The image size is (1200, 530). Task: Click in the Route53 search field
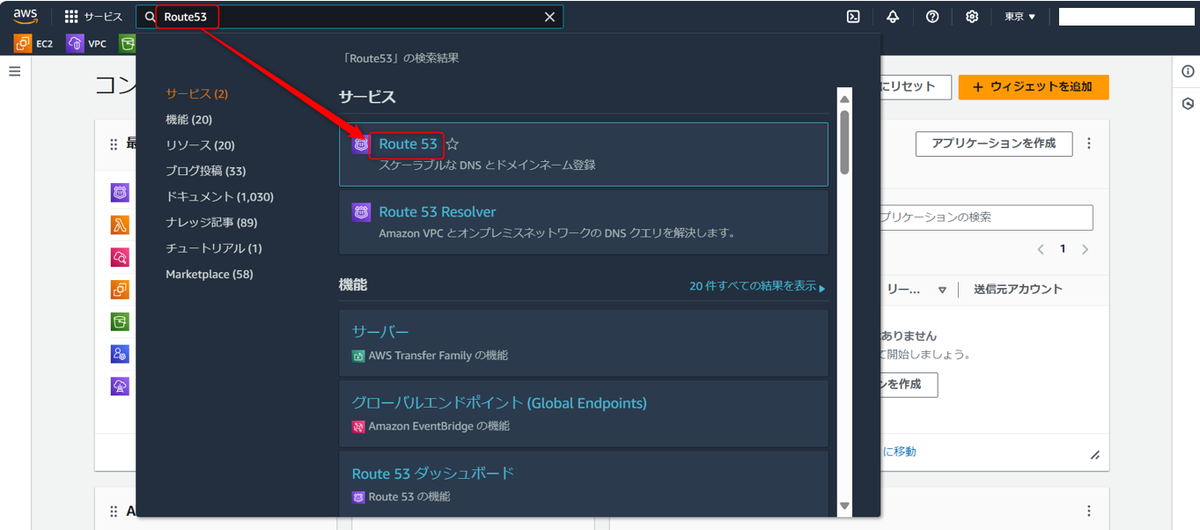(350, 17)
